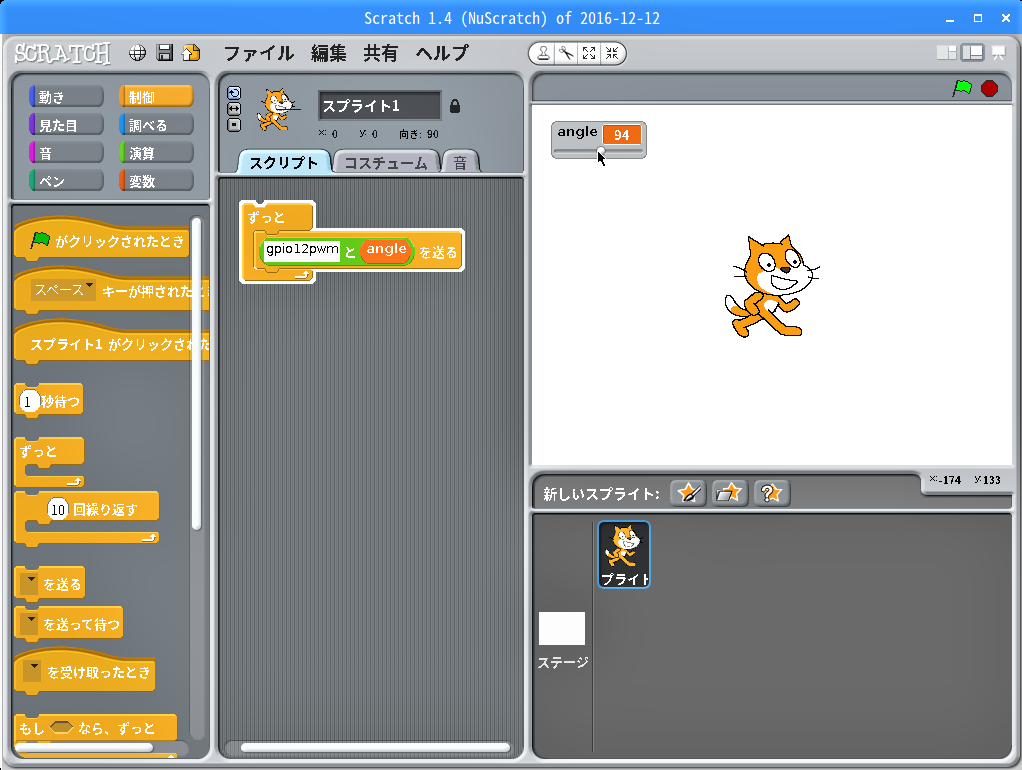Click the language globe icon
This screenshot has width=1022, height=770.
coord(137,53)
